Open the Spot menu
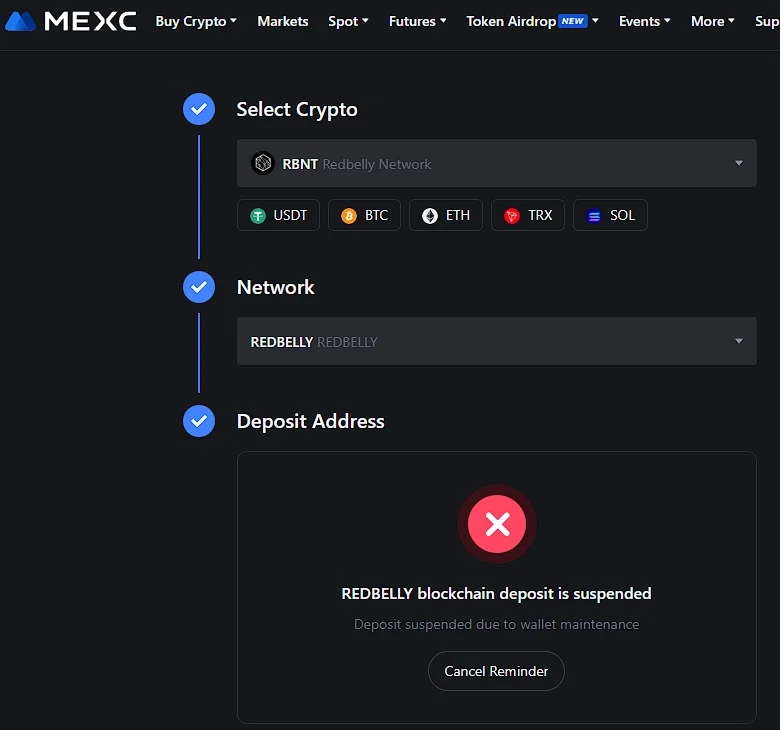Viewport: 781px width, 730px height. click(348, 21)
